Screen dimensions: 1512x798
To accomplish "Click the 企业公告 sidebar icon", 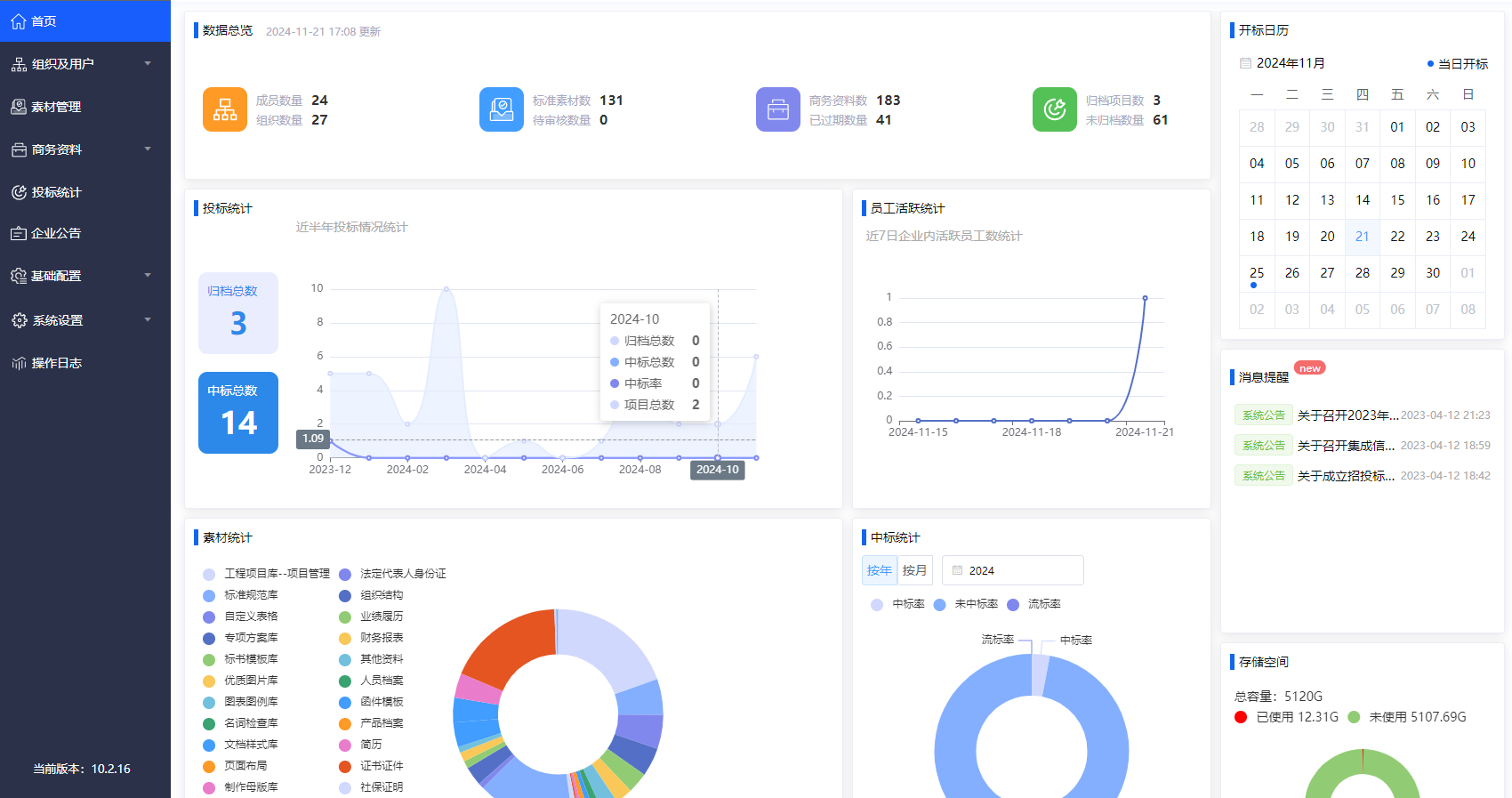I will (19, 233).
